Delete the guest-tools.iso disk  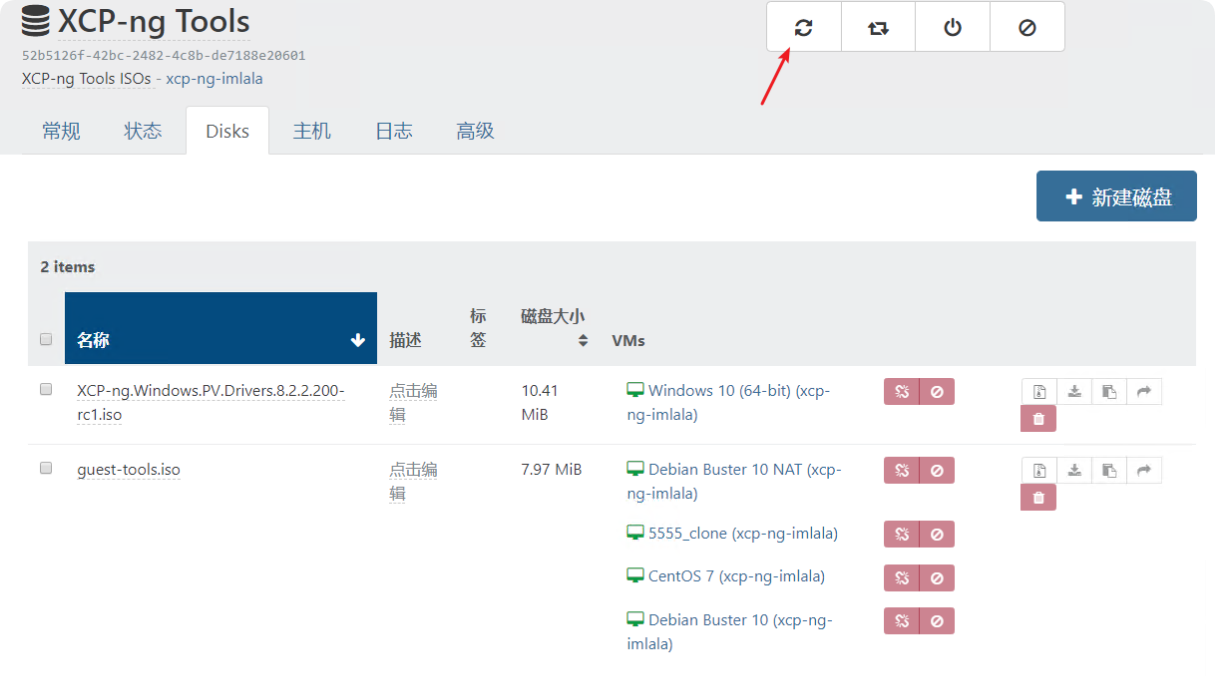tap(1038, 497)
